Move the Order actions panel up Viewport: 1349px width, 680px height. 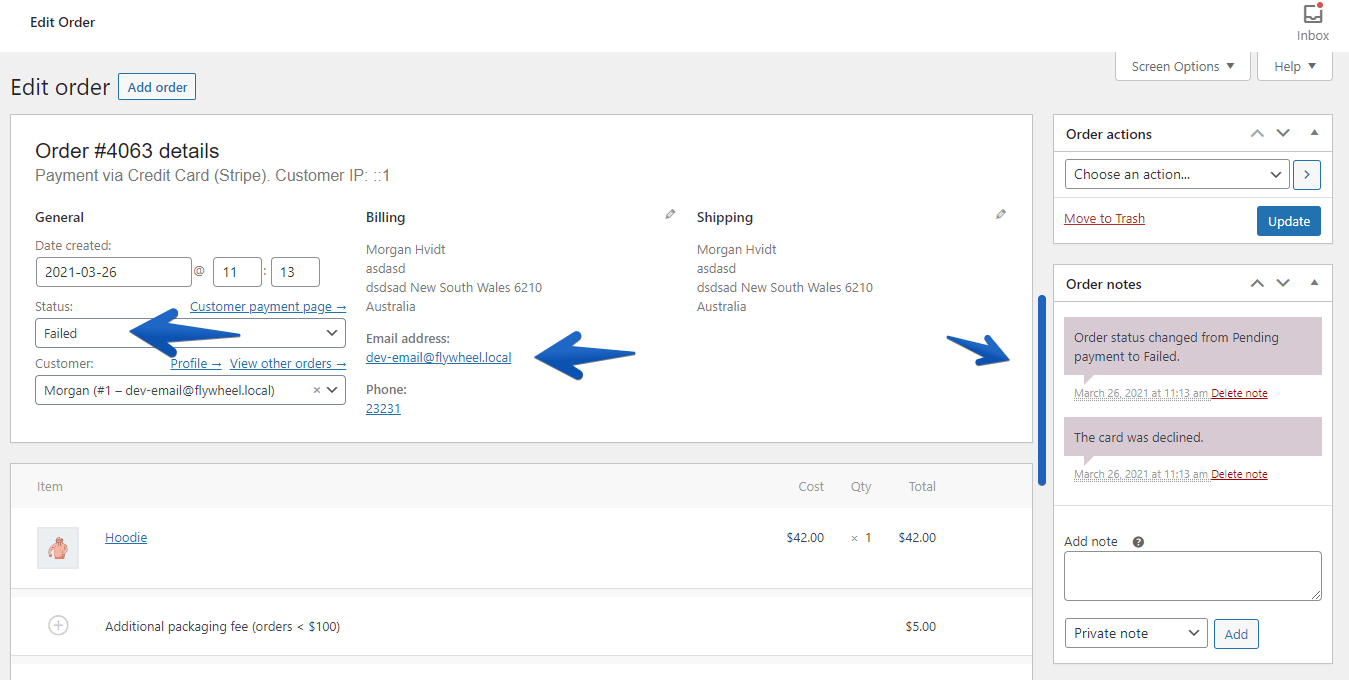pos(1257,133)
